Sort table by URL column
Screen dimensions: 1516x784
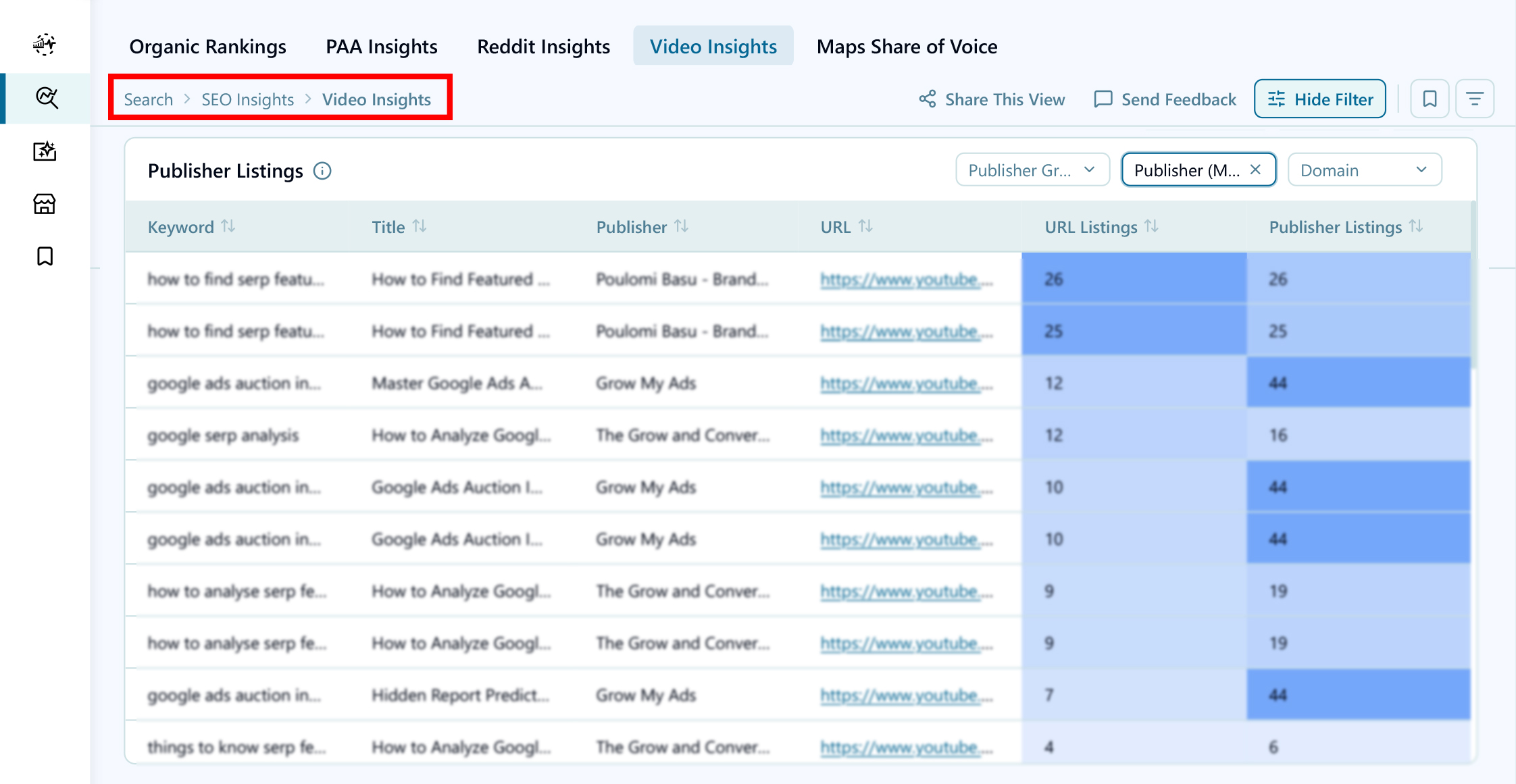coord(865,226)
